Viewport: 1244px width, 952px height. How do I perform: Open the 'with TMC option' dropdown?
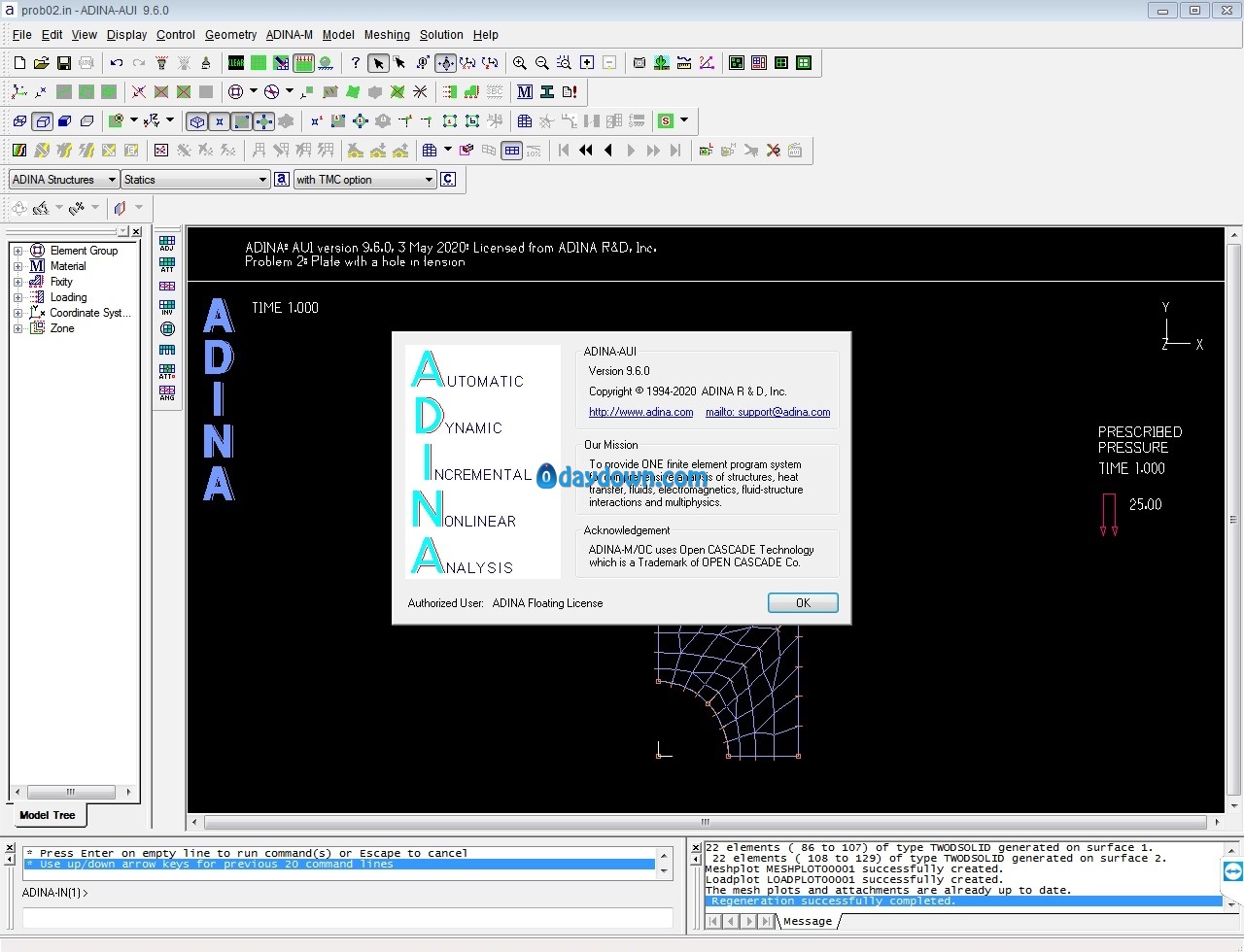click(365, 180)
